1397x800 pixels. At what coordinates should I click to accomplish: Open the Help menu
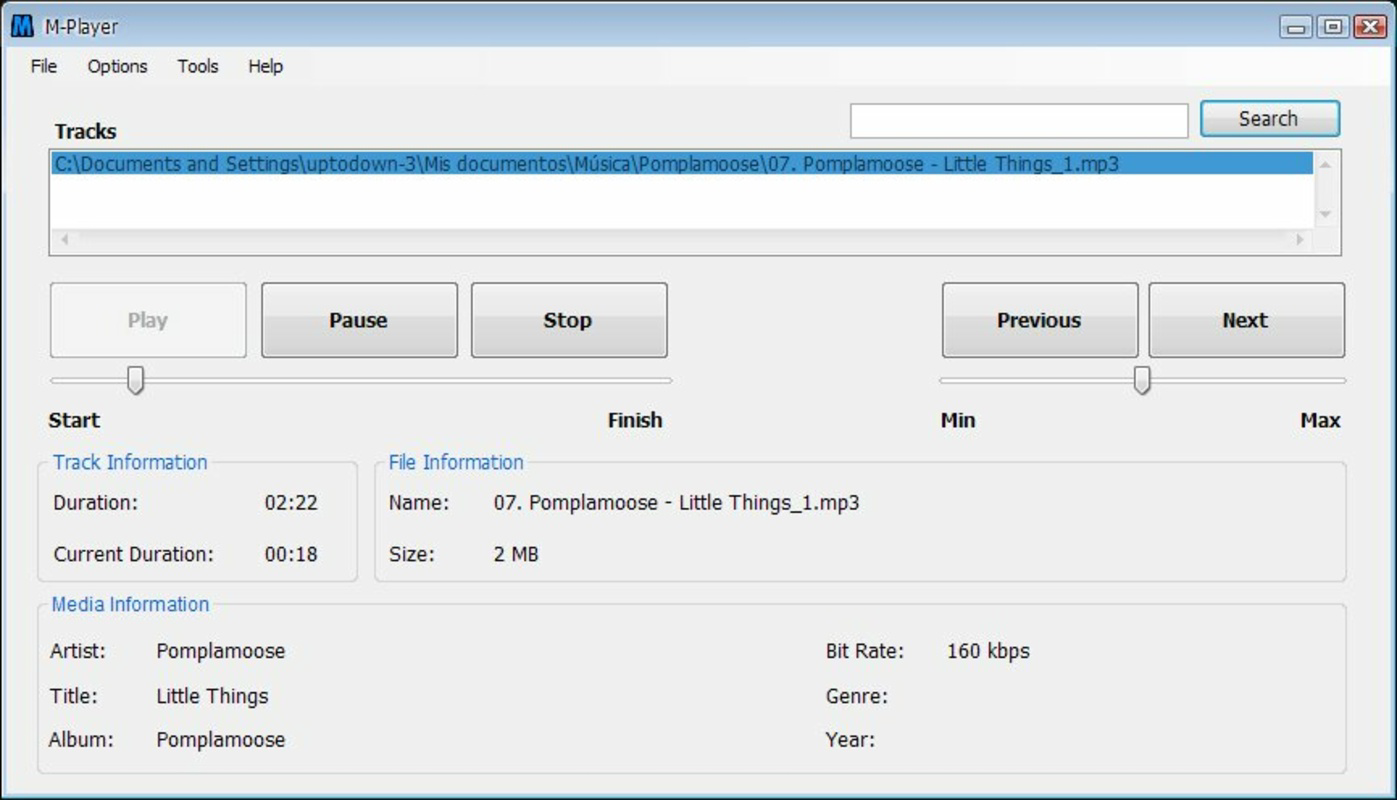coord(264,66)
